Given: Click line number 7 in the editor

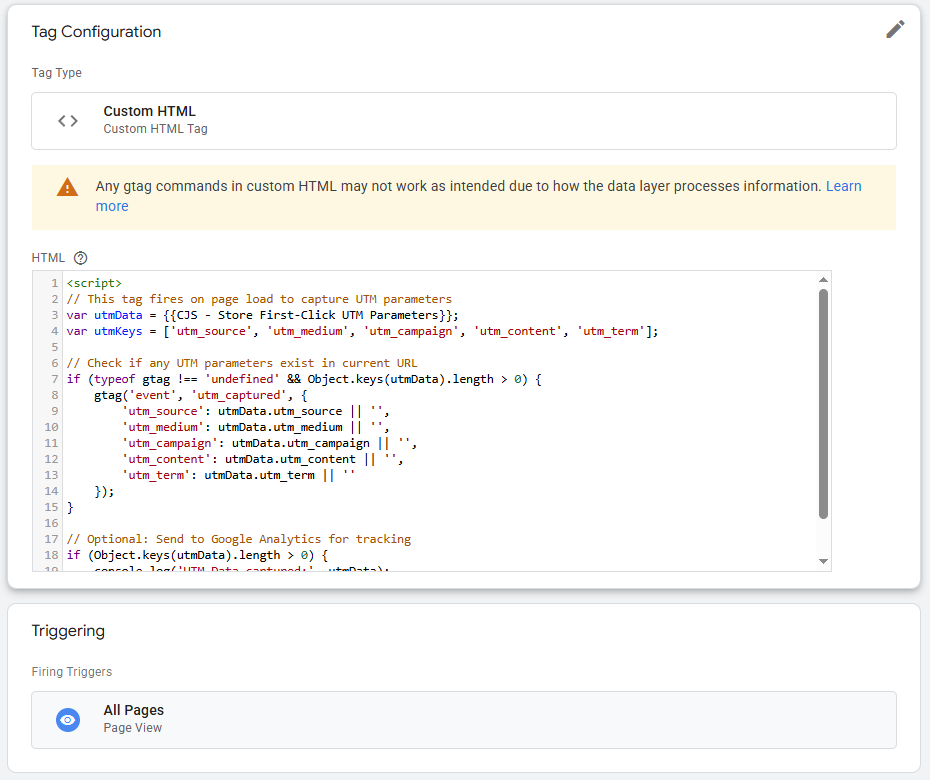Looking at the screenshot, I should [x=54, y=378].
